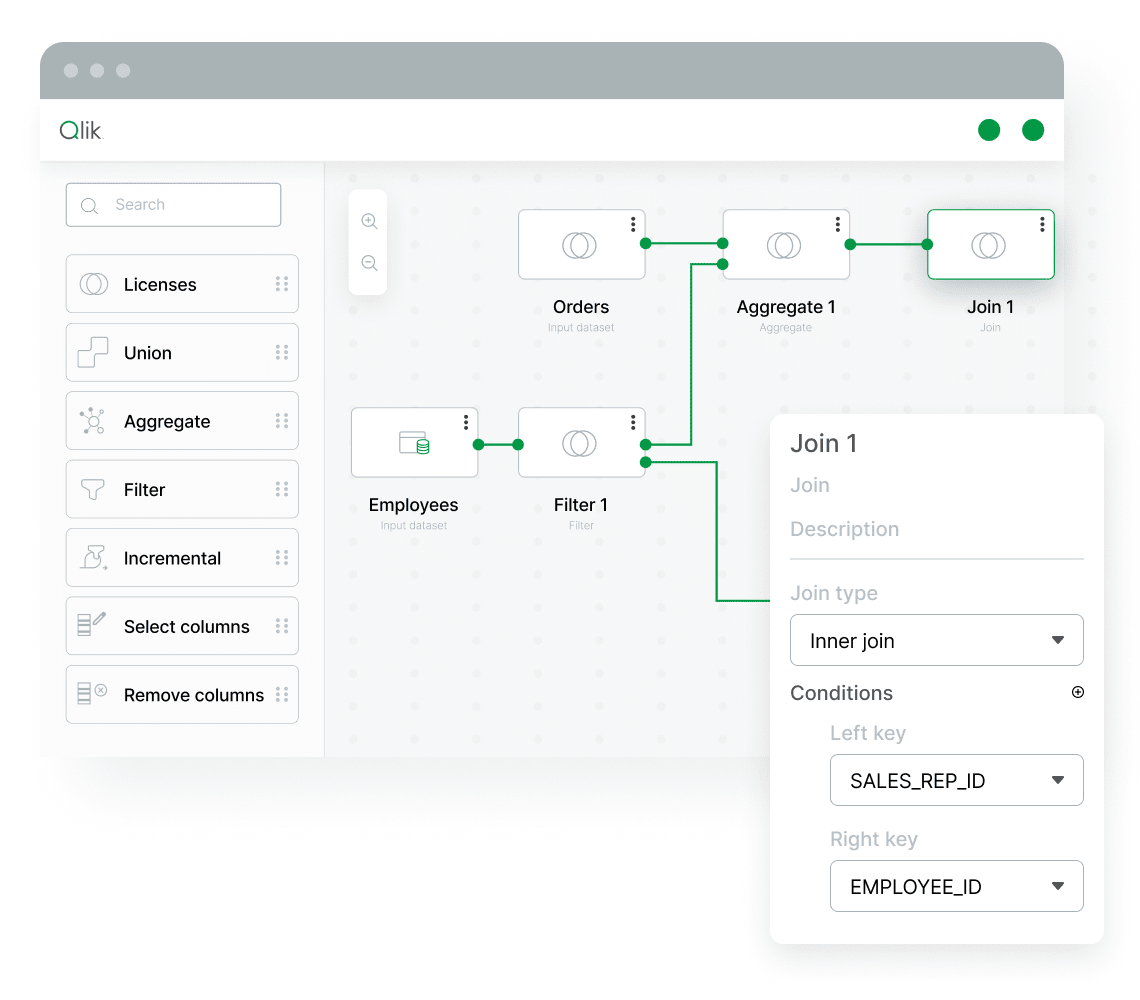Select the Remove columns icon
This screenshot has height=1000, width=1140.
[92, 693]
